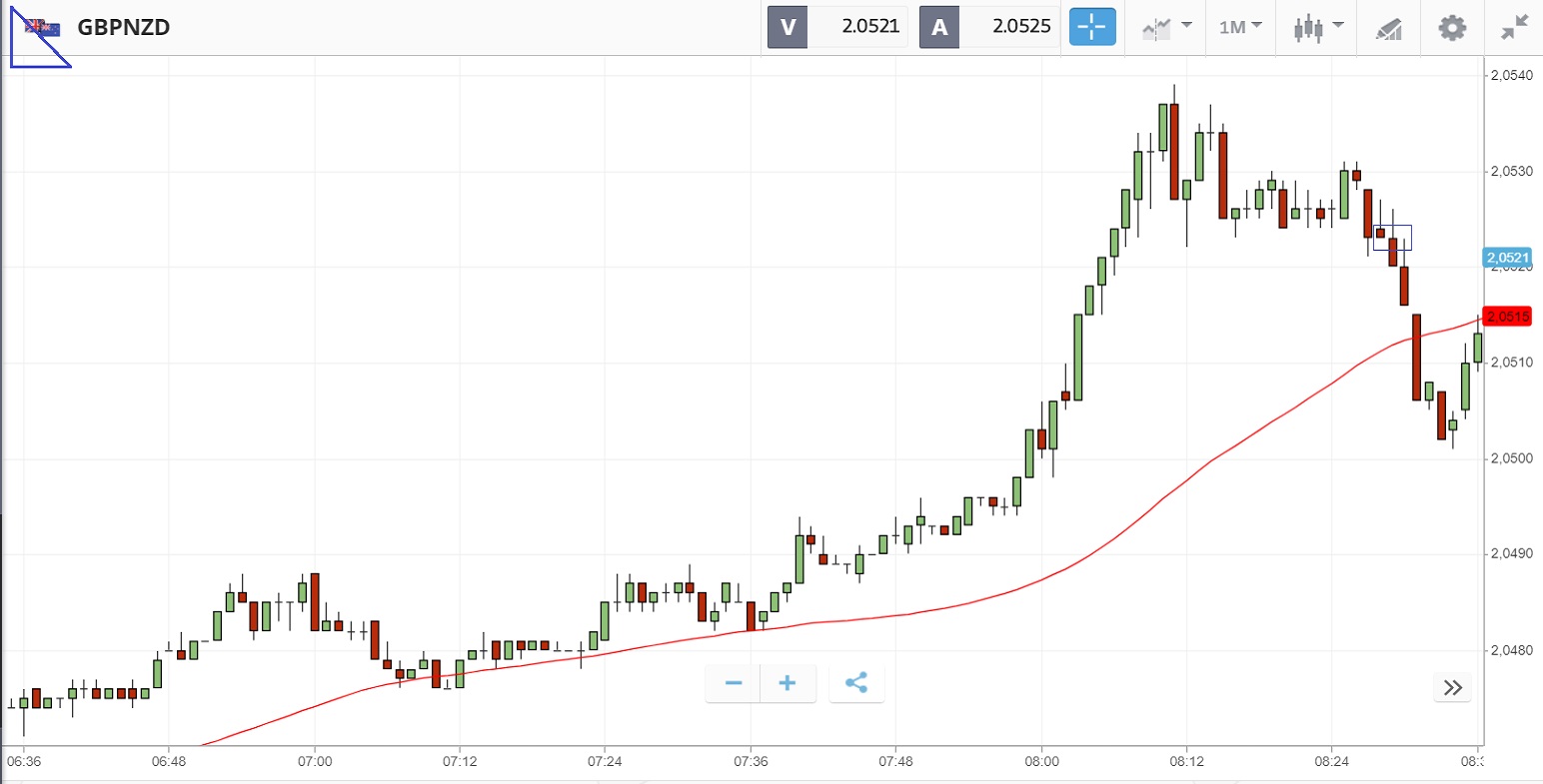Open the chart settings gear
This screenshot has width=1543, height=784.
1452,27
